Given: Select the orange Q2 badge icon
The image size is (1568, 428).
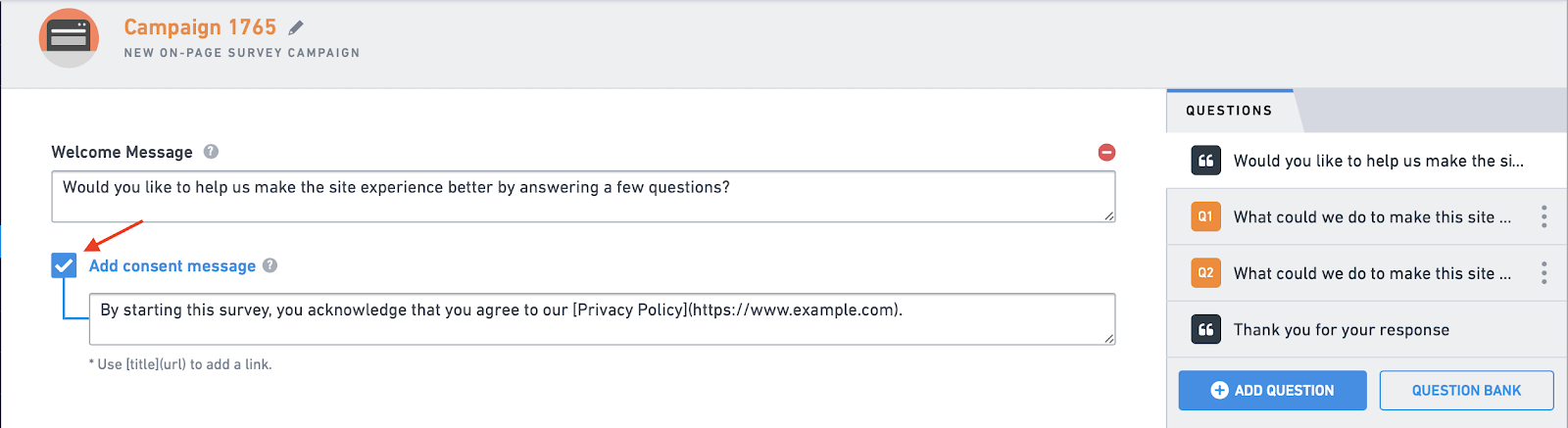Looking at the screenshot, I should pos(1205,273).
